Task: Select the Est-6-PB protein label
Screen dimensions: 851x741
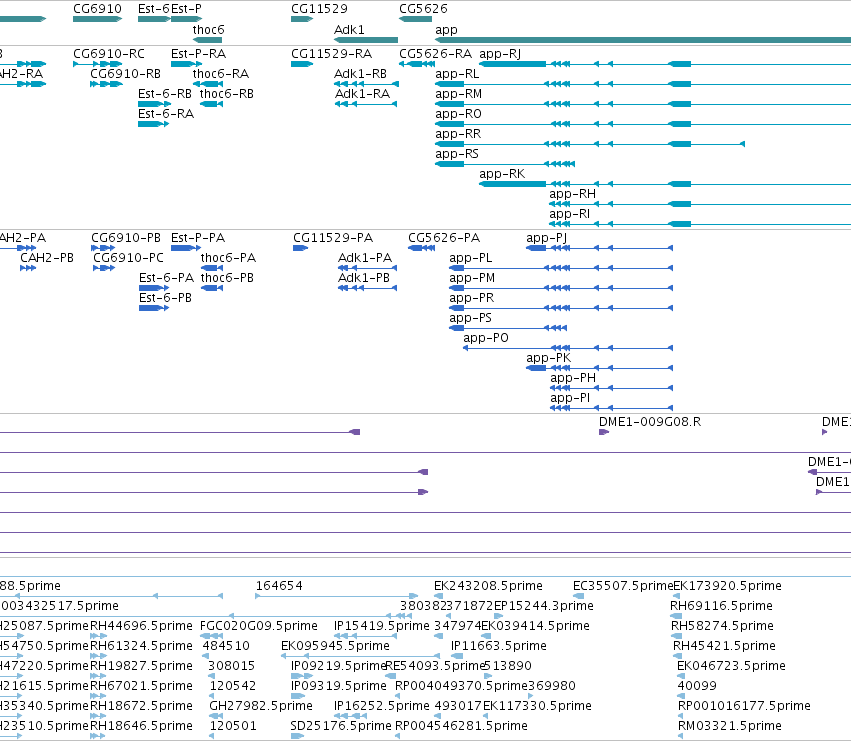Action: tap(165, 297)
